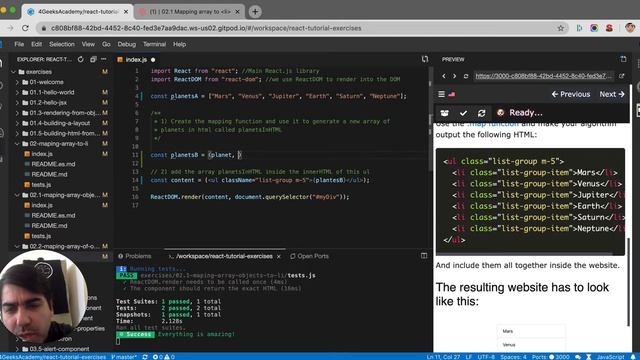640x360 pixels.
Task: Click the green arrow browser extension icon
Action: coord(579,28)
